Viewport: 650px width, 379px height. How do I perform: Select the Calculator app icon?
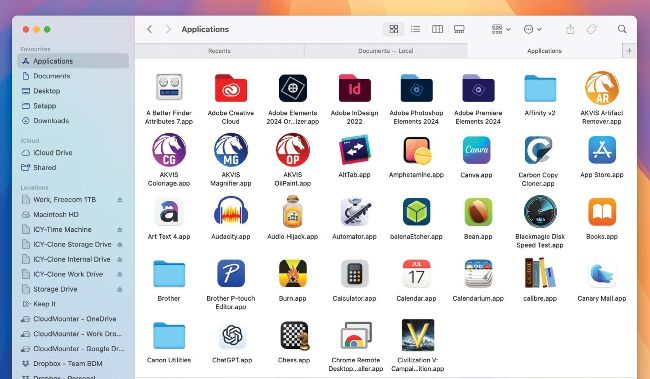(354, 274)
